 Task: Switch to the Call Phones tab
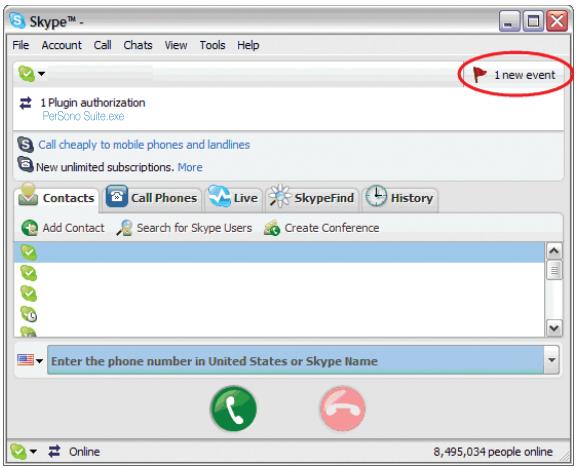tap(152, 199)
